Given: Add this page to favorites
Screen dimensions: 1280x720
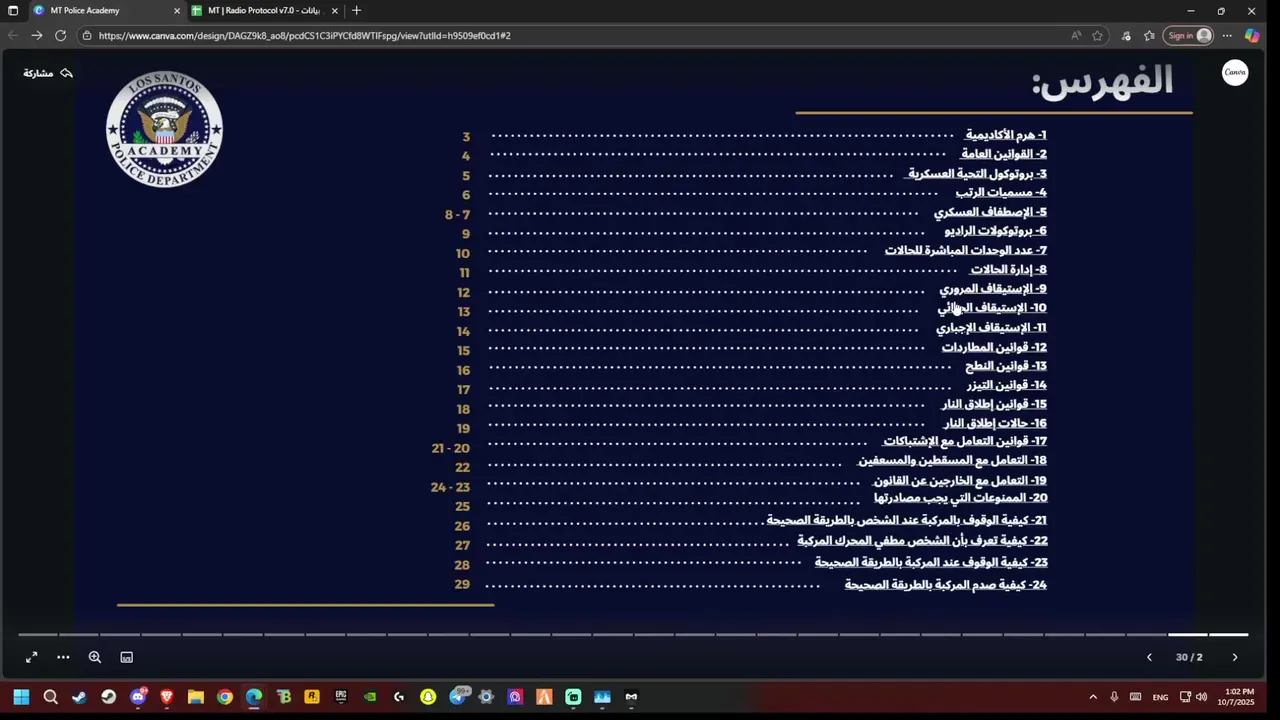Looking at the screenshot, I should tap(1097, 35).
